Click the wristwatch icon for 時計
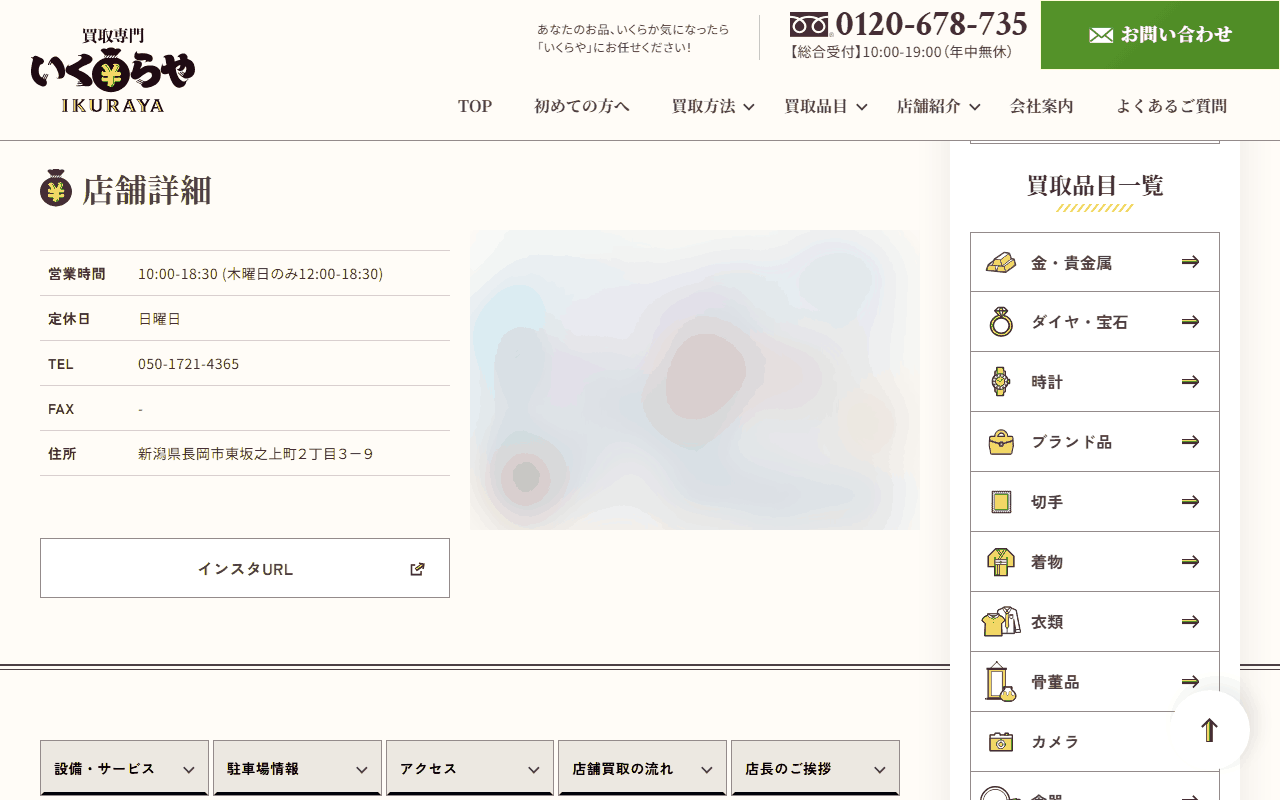This screenshot has height=800, width=1280. click(1000, 382)
